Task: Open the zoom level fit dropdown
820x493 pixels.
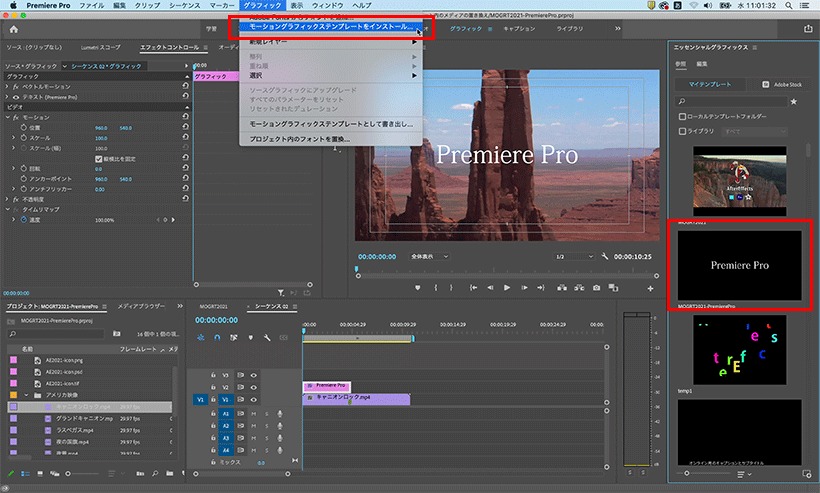Action: (429, 257)
